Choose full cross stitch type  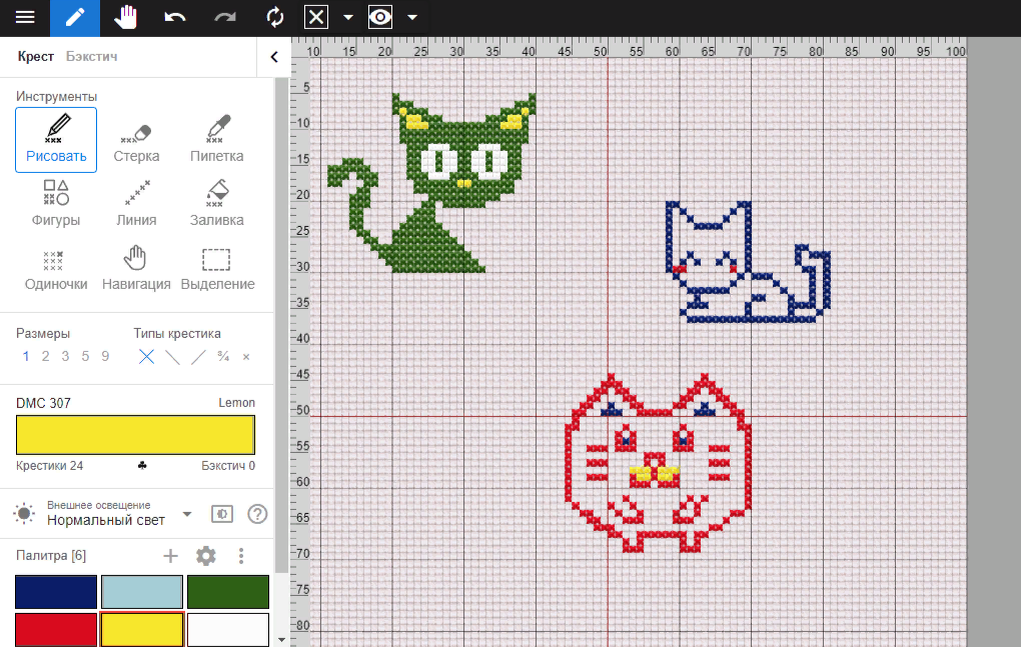pyautogui.click(x=147, y=357)
